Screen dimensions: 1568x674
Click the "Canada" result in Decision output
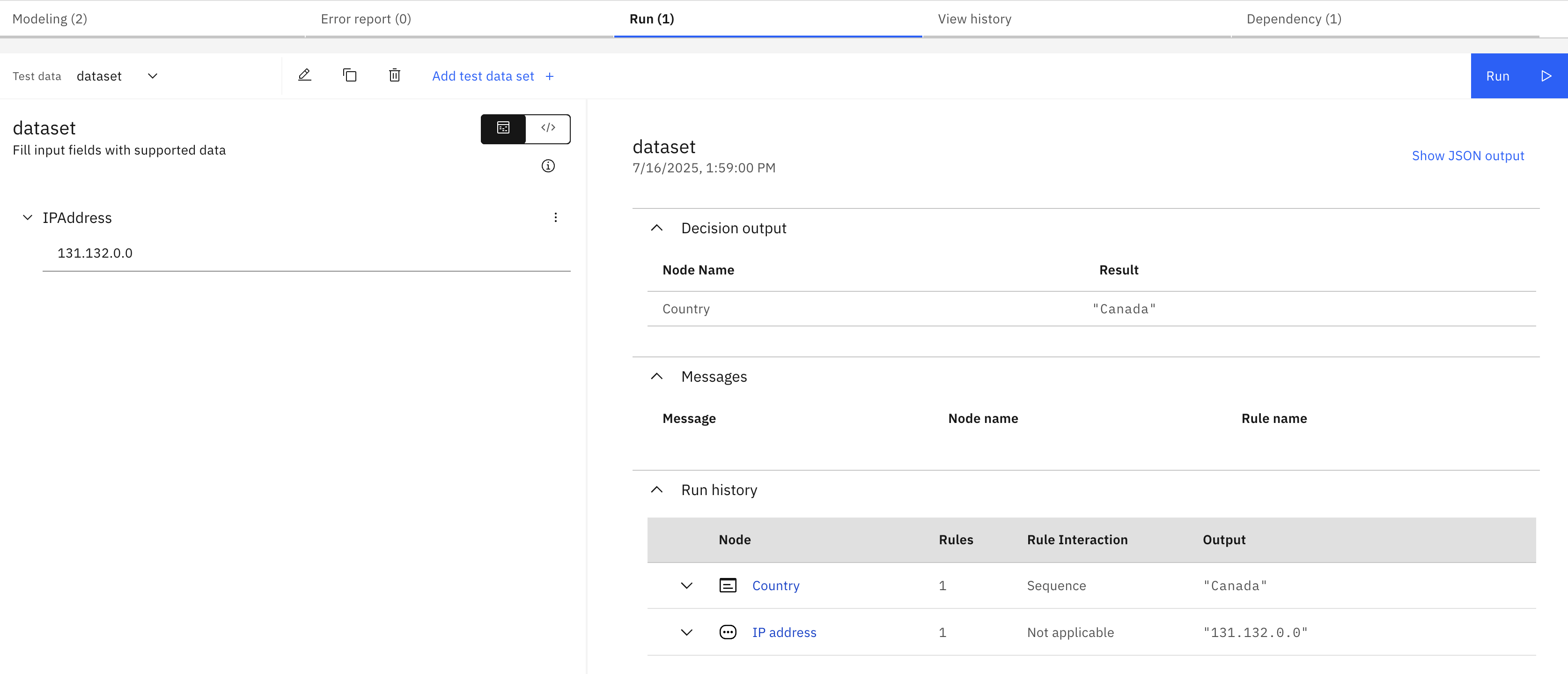click(x=1124, y=309)
